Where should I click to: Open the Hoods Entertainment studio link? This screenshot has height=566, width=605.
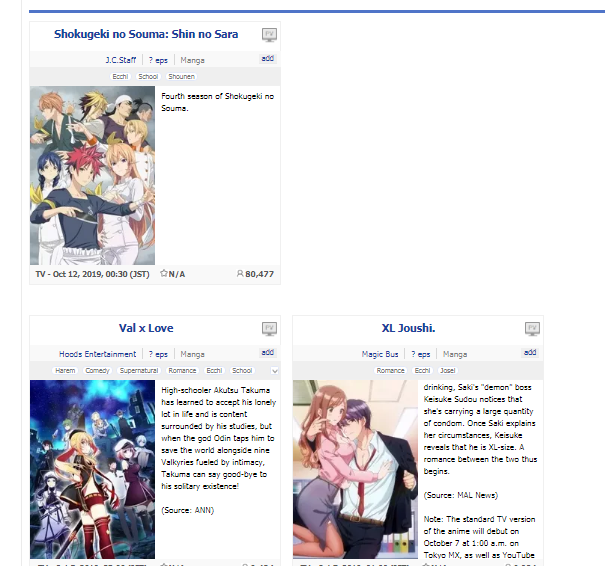click(x=97, y=354)
